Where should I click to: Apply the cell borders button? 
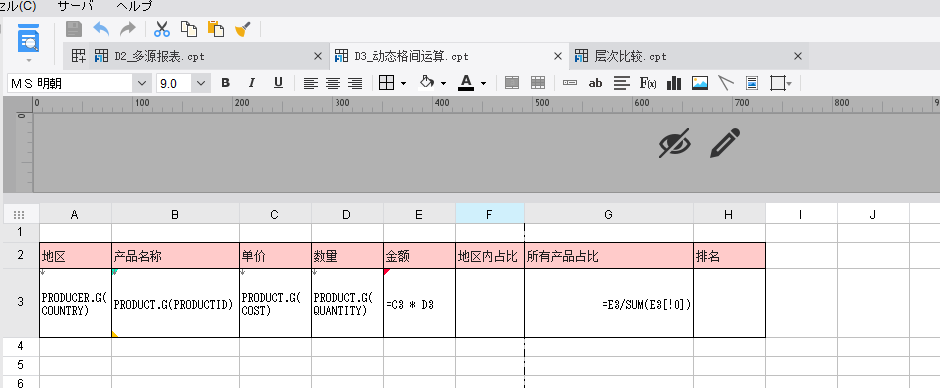pyautogui.click(x=387, y=83)
